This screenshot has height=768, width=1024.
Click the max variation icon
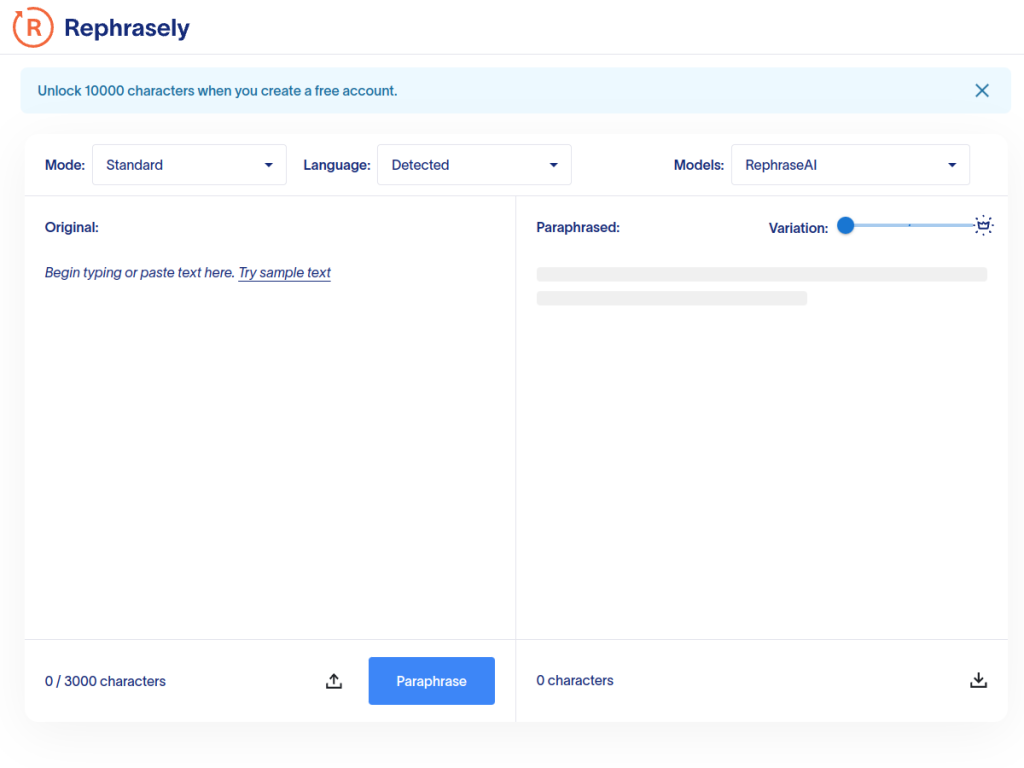click(984, 225)
